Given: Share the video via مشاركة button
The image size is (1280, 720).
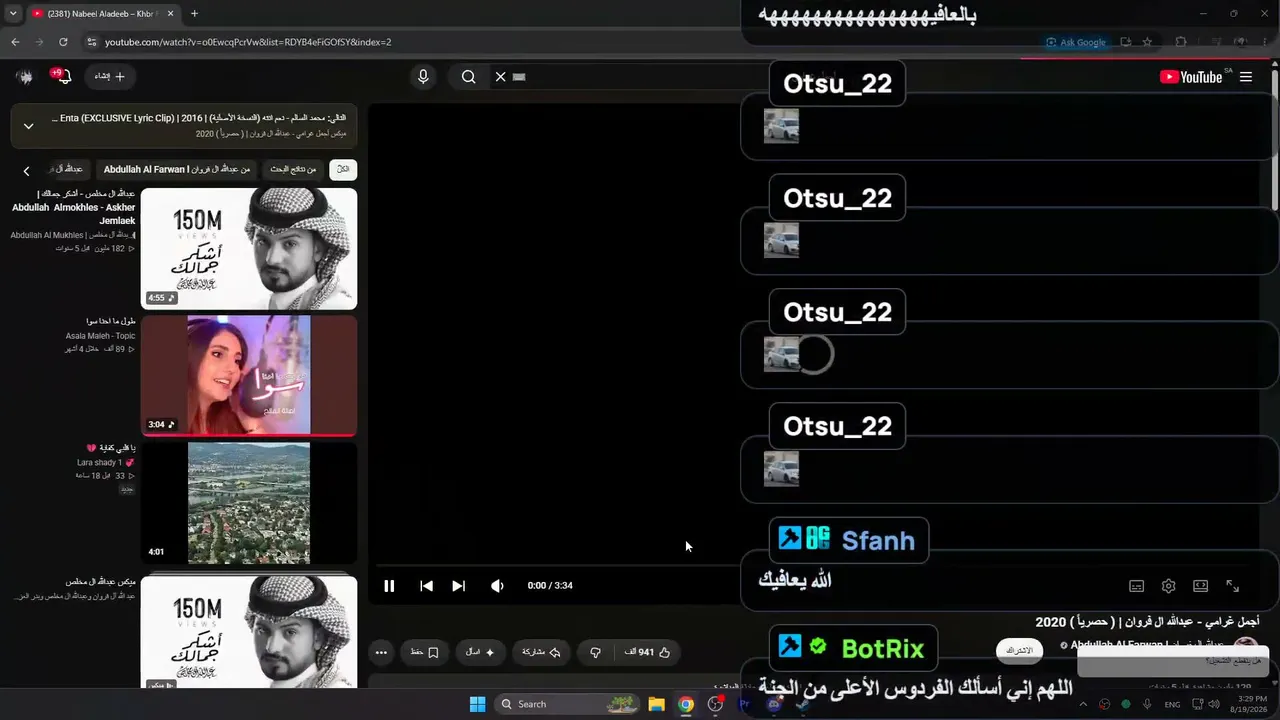Looking at the screenshot, I should click(x=541, y=652).
